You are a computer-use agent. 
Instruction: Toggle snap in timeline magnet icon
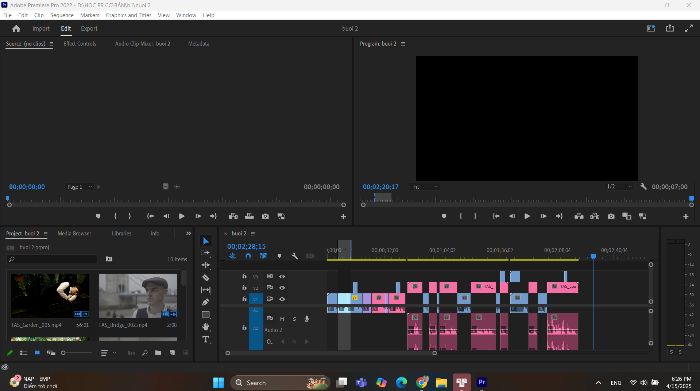click(x=248, y=256)
